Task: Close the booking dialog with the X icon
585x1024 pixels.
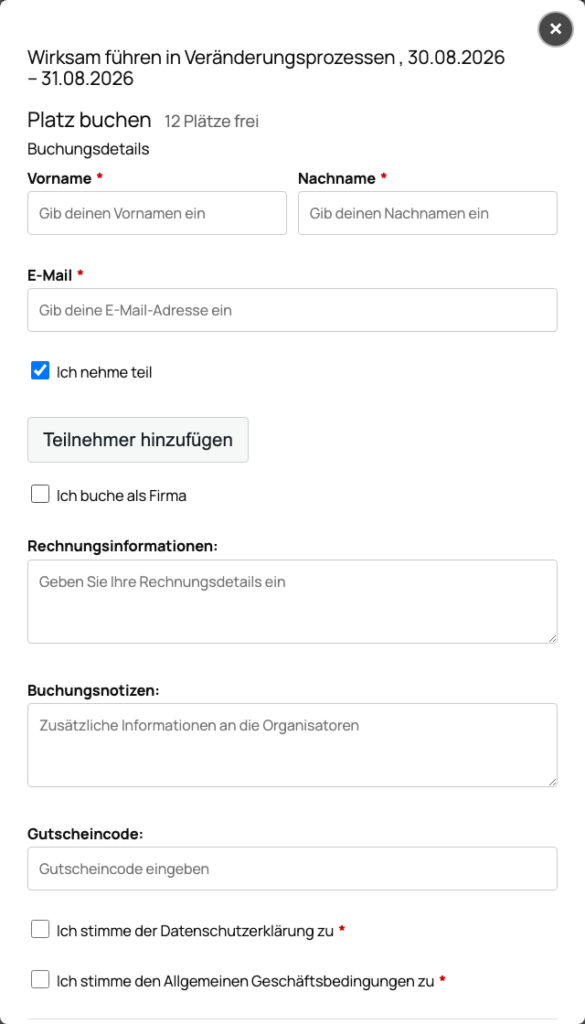Action: coord(556,29)
